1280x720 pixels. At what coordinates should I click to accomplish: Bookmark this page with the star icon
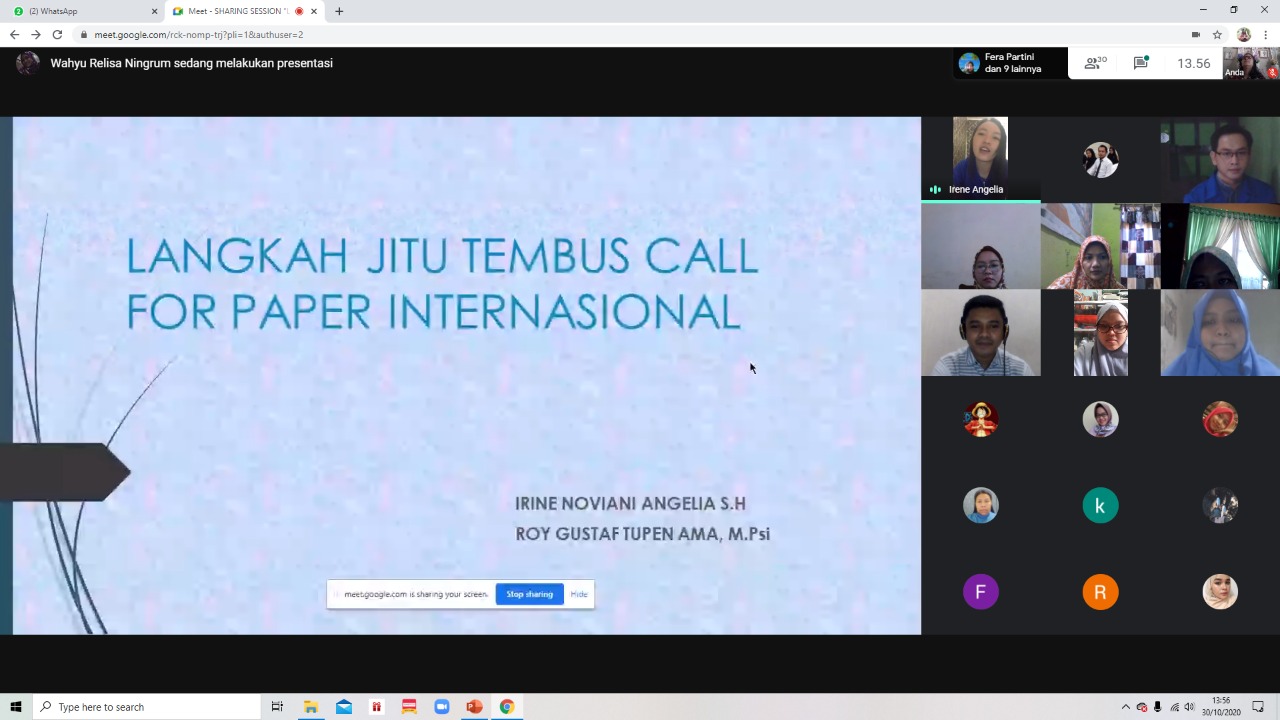pos(1217,34)
